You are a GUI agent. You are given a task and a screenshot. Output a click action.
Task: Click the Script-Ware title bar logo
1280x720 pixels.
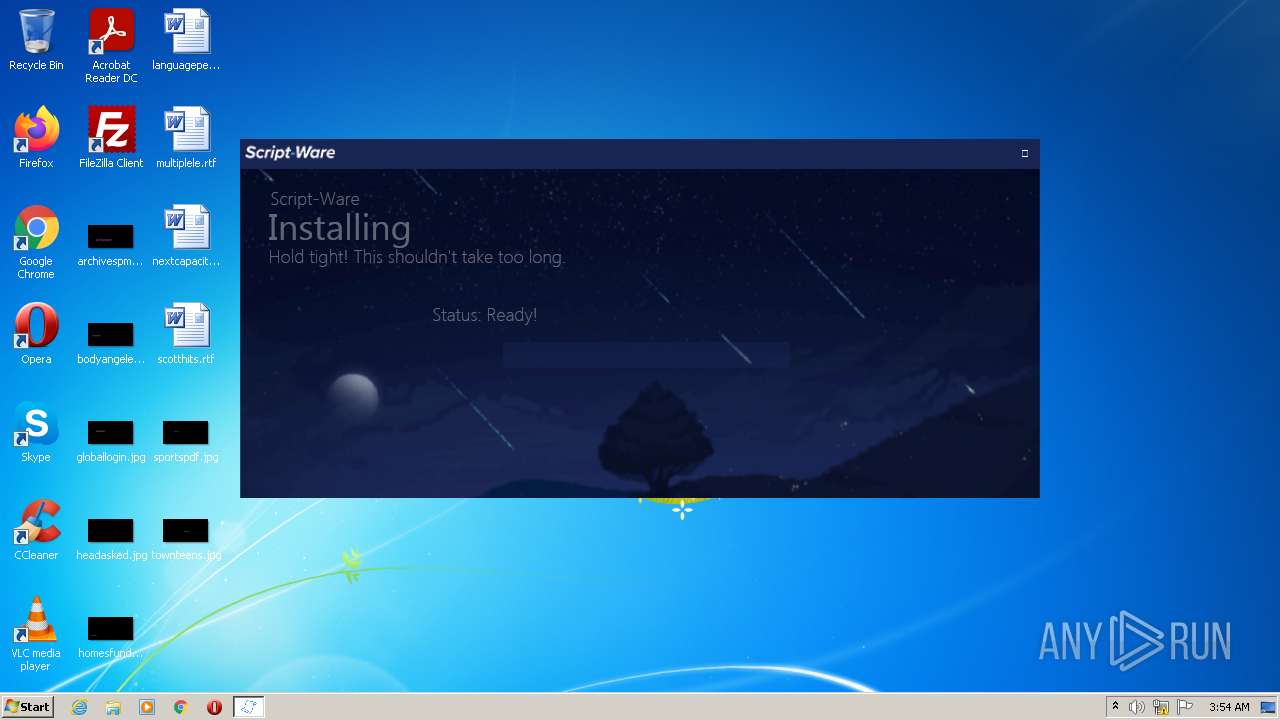(290, 152)
